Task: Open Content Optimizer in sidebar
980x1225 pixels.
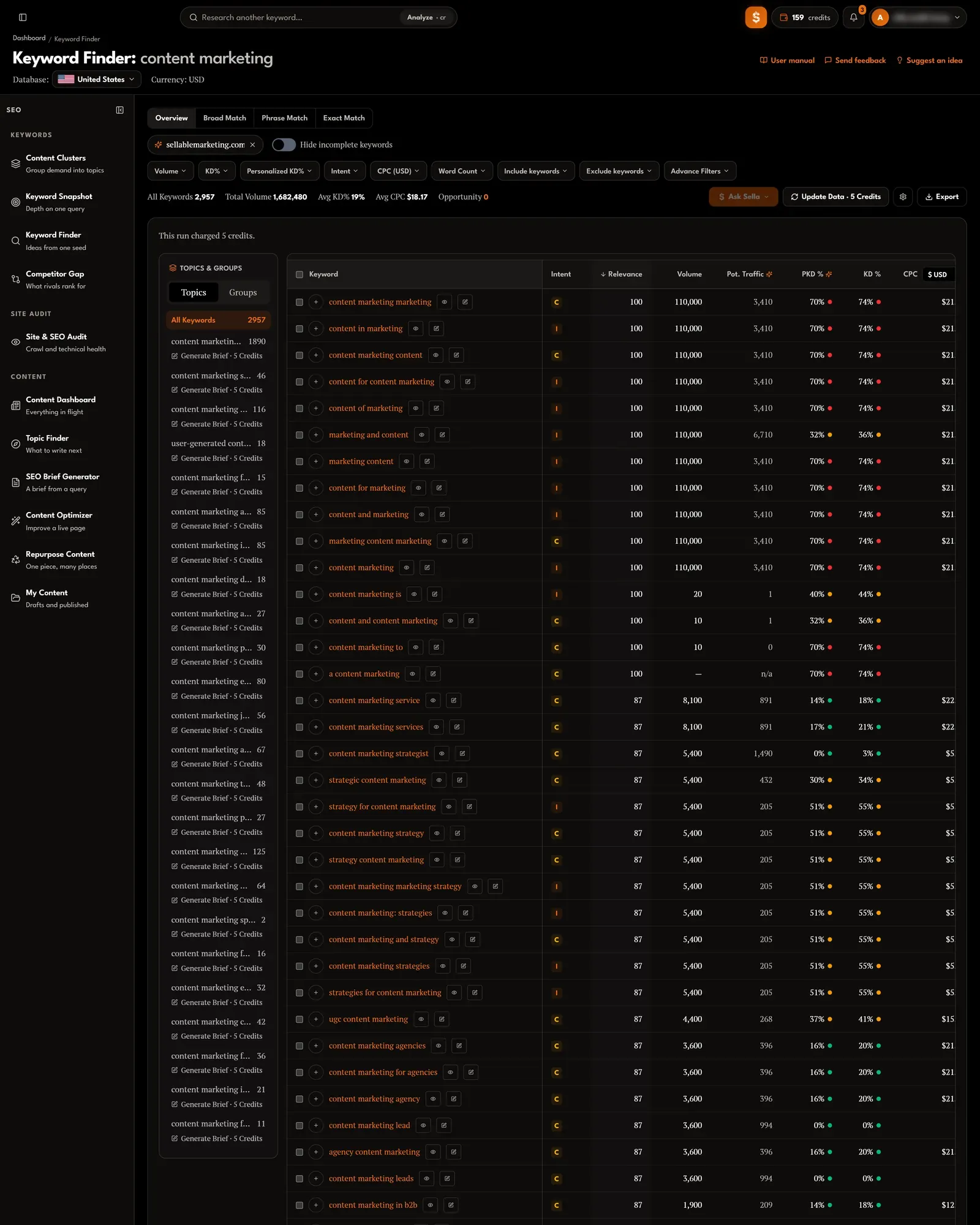Action: pos(66,521)
